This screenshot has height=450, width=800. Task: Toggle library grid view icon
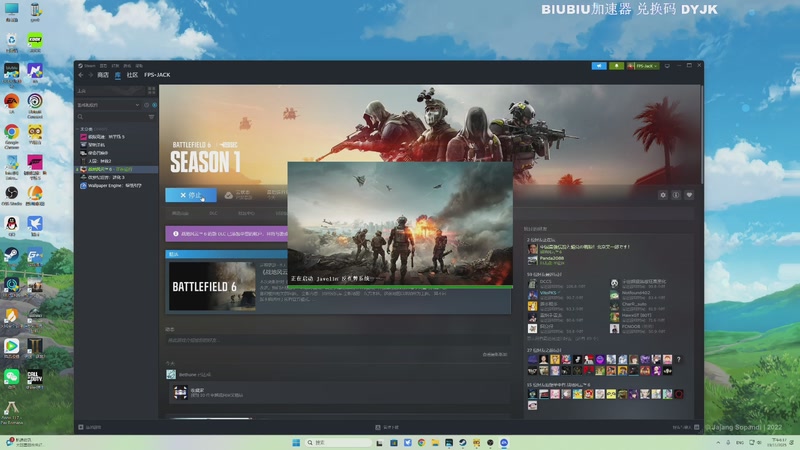152,91
